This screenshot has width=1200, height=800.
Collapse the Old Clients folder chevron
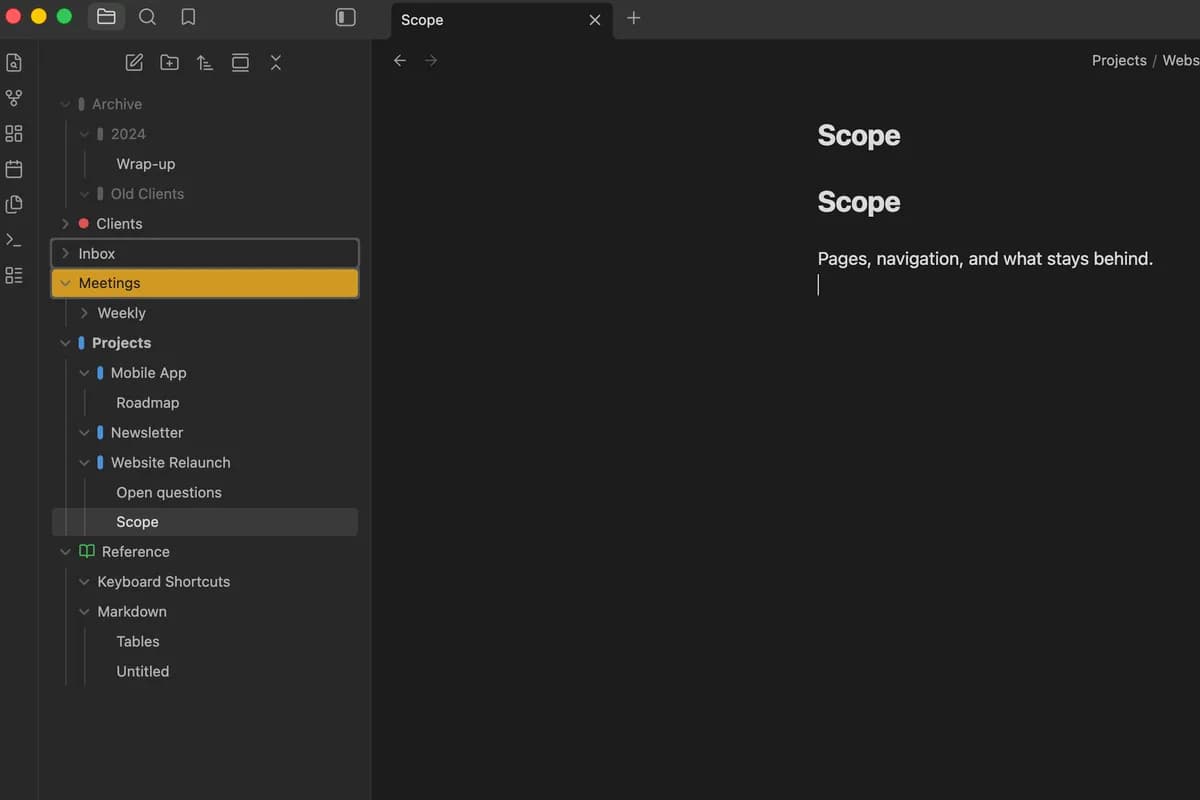click(85, 194)
